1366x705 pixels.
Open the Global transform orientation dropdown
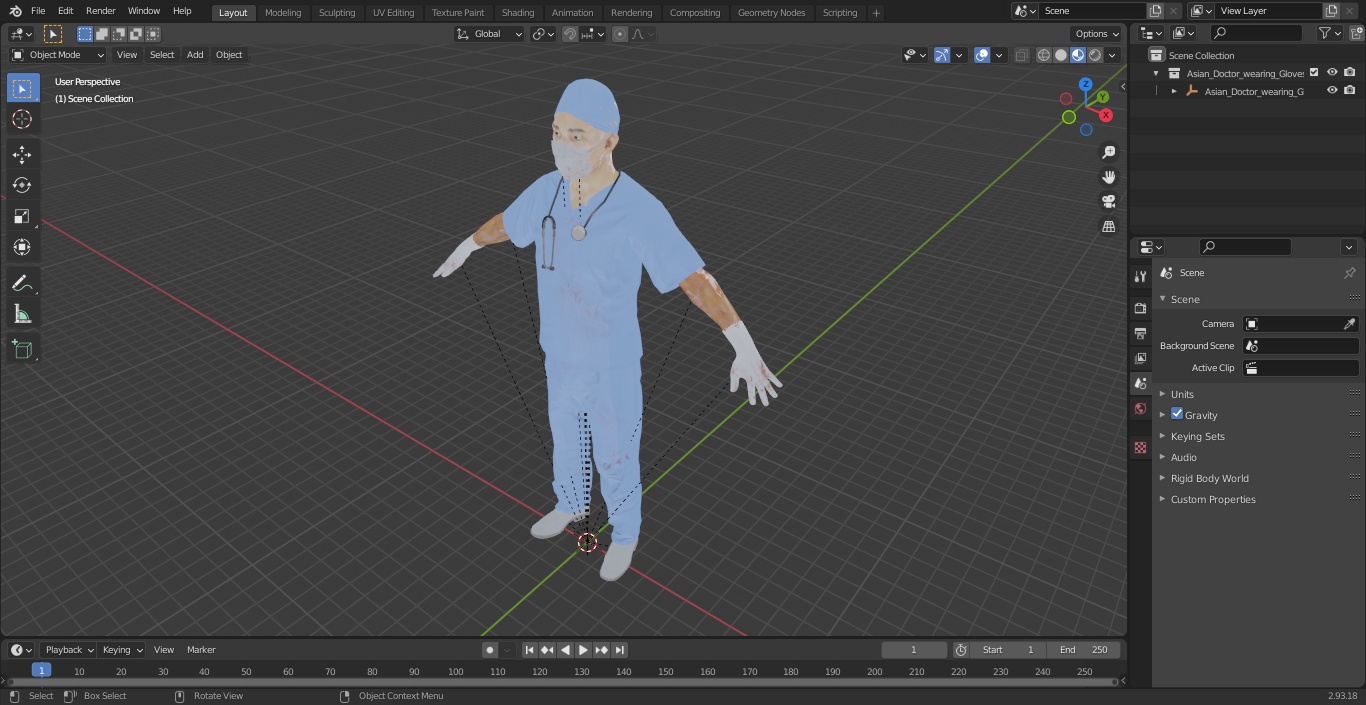tap(490, 34)
